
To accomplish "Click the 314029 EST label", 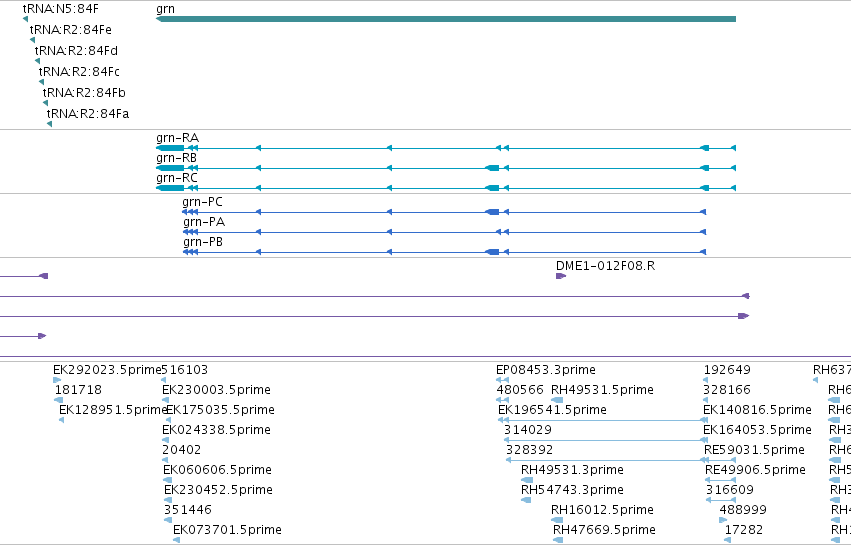I will coord(528,430).
